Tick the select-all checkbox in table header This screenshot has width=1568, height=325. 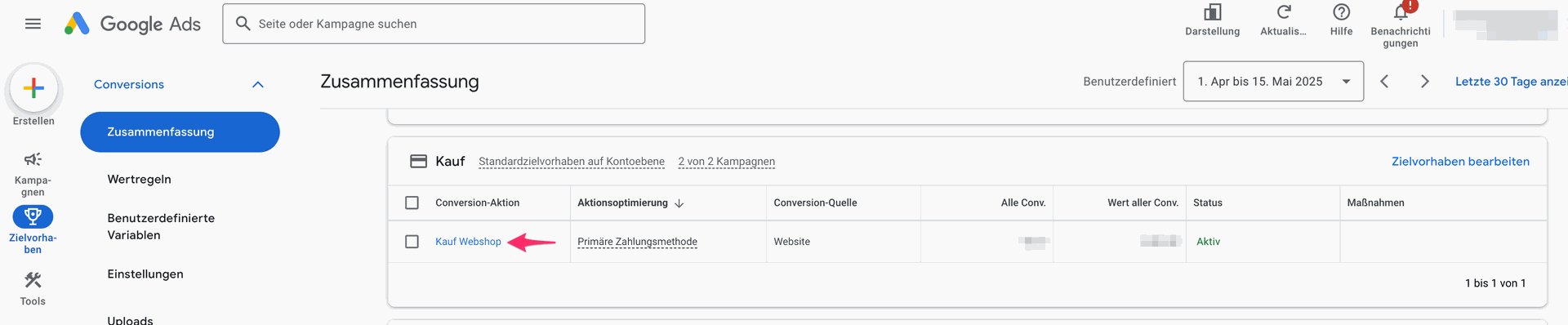(412, 203)
